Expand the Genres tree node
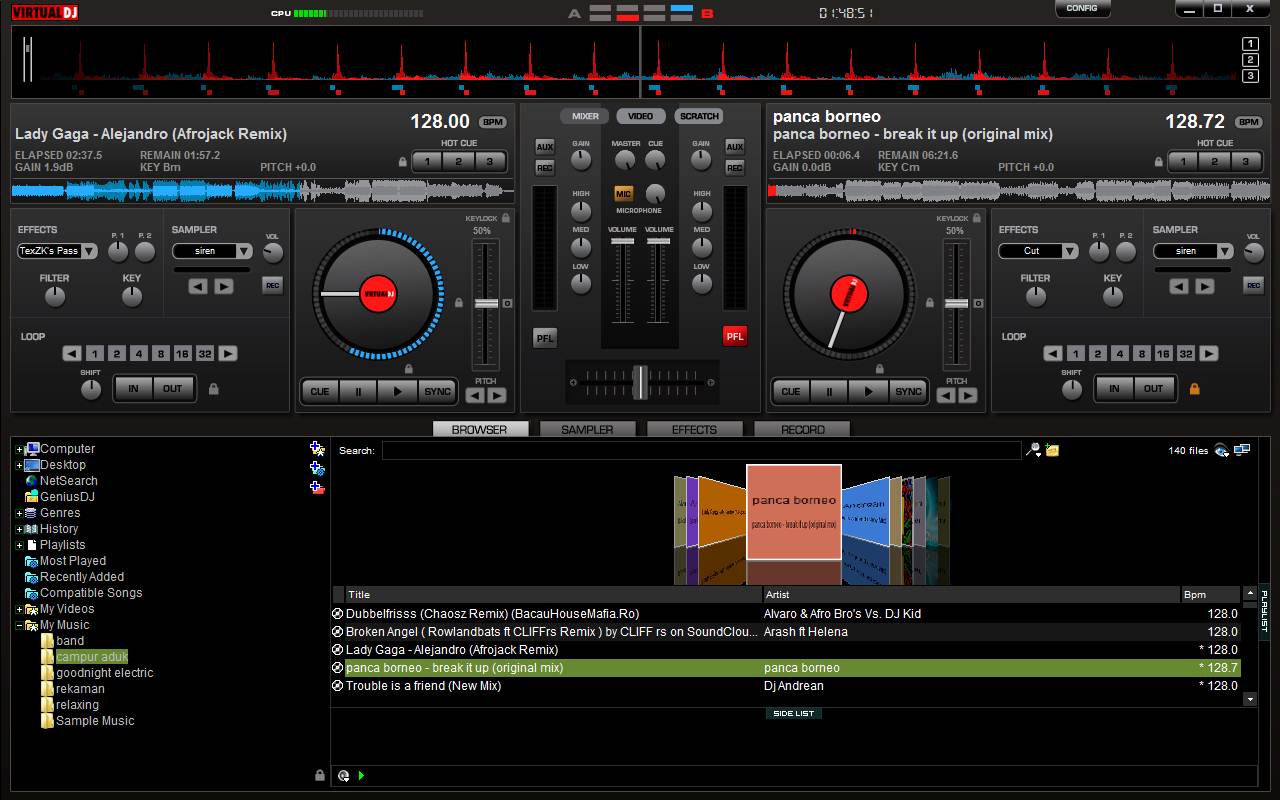Viewport: 1280px width, 800px height. [x=19, y=513]
